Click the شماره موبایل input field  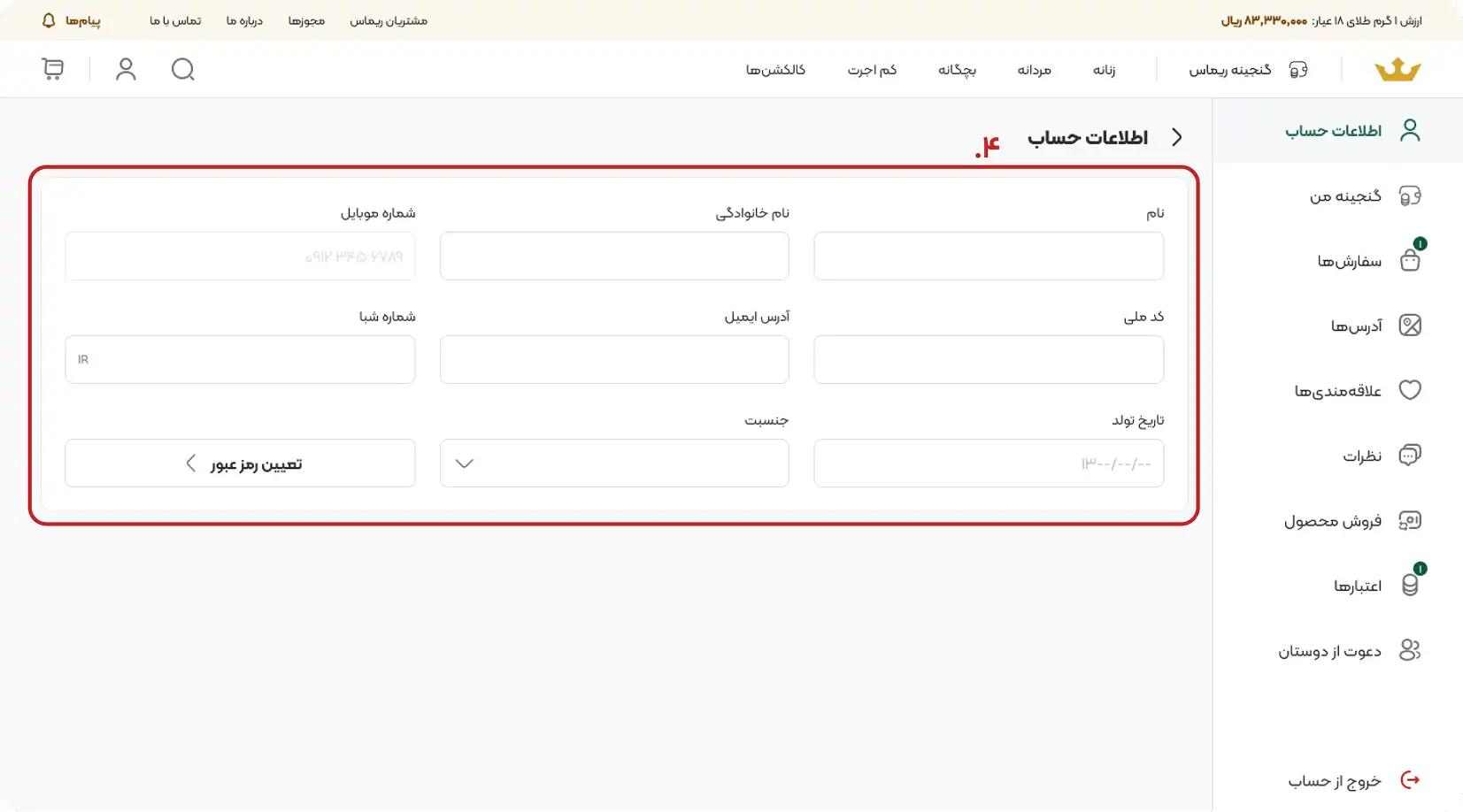coord(240,256)
